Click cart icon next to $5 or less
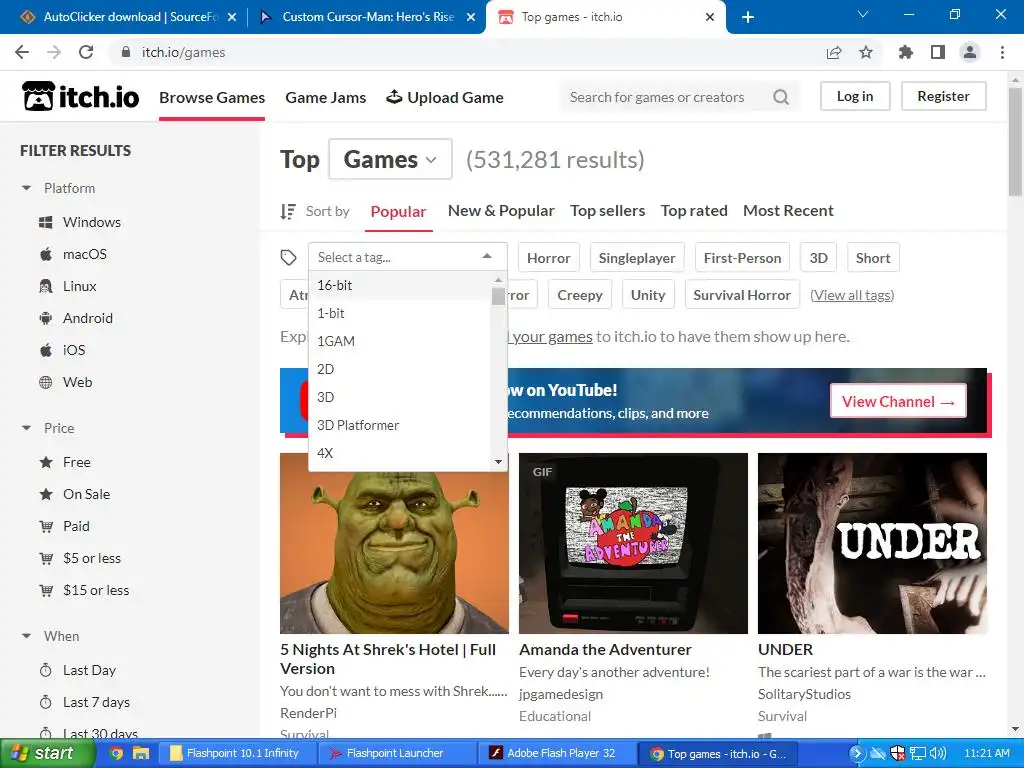The height and width of the screenshot is (768, 1024). 46,558
